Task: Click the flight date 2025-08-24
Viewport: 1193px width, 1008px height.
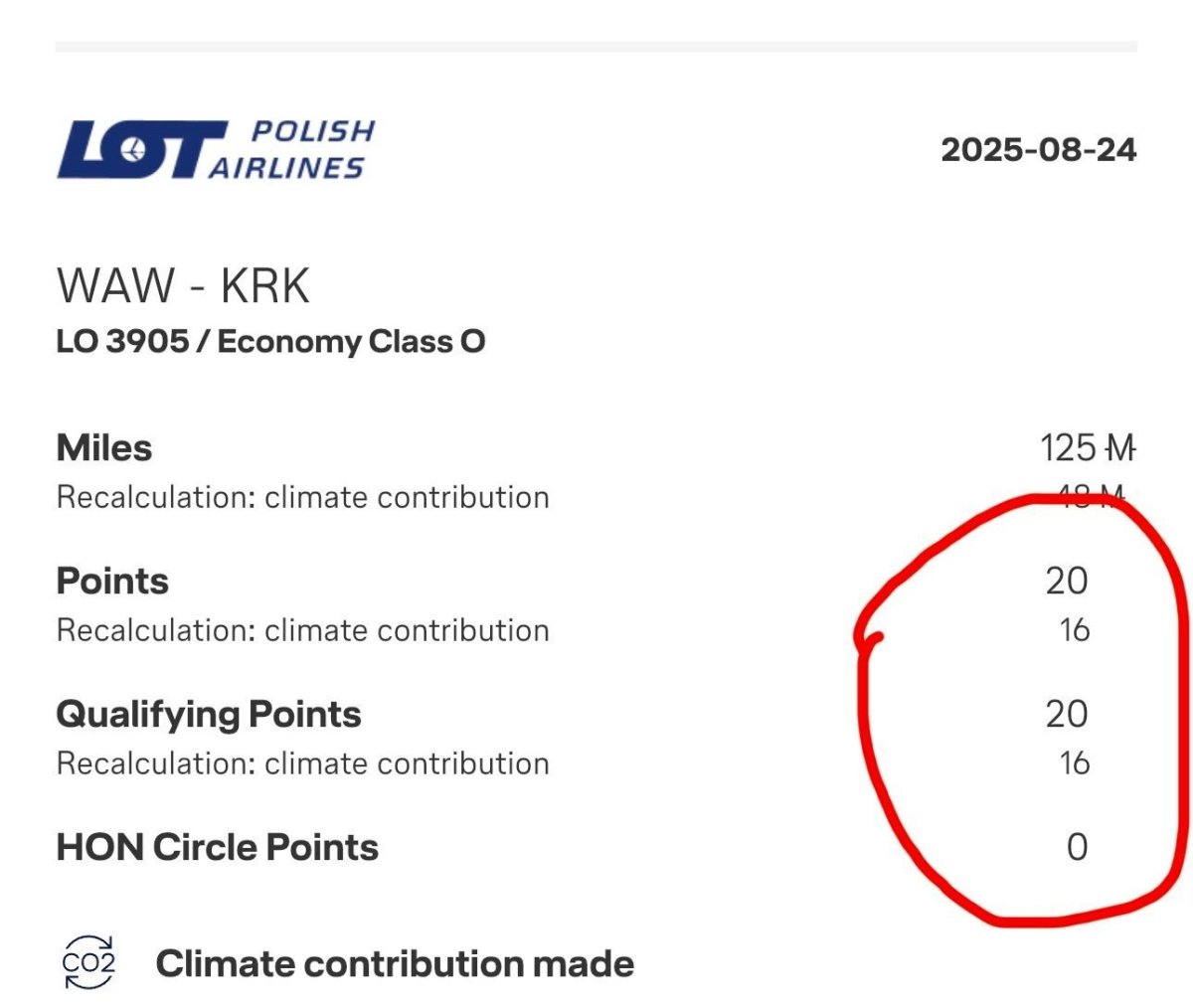Action: (x=1038, y=150)
